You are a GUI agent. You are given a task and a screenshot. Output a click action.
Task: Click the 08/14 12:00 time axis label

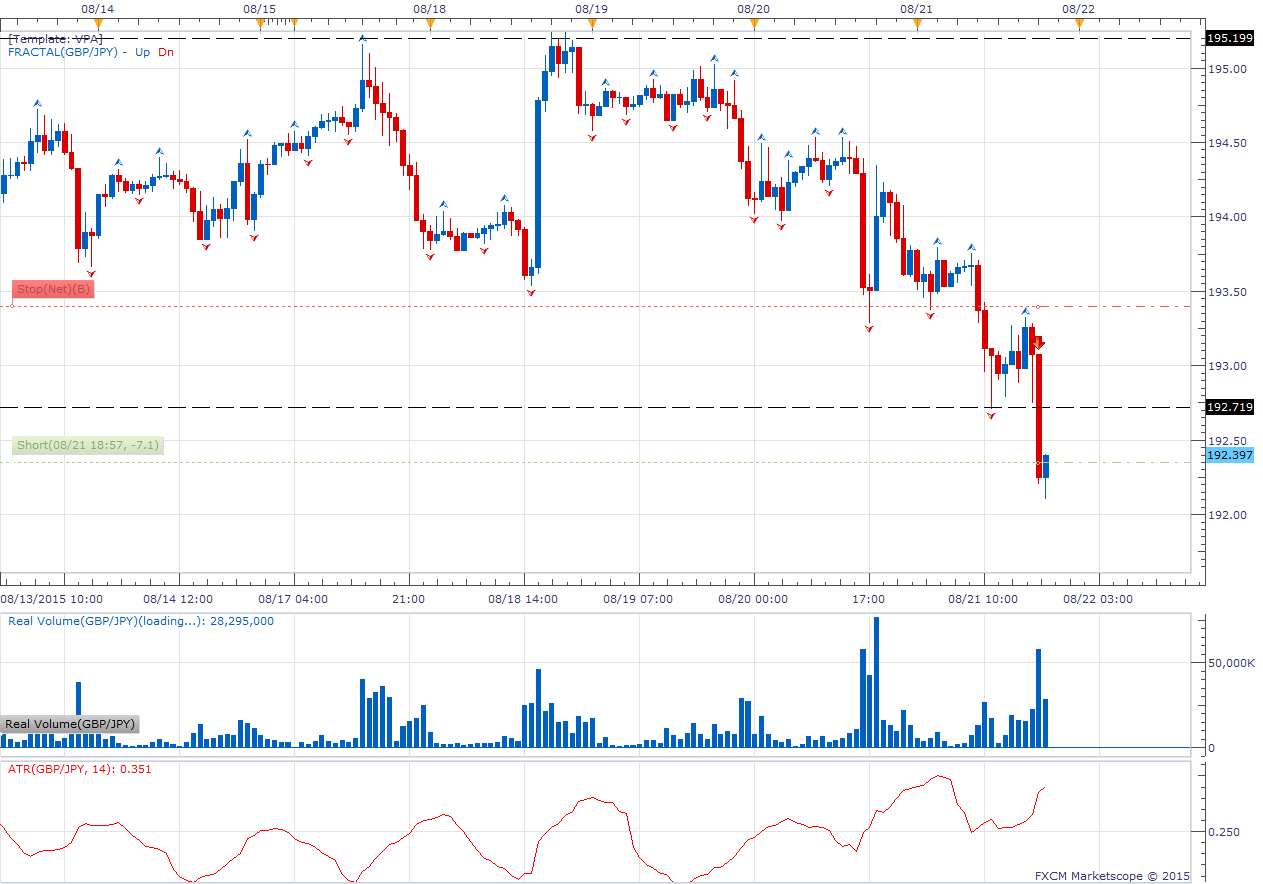click(179, 599)
